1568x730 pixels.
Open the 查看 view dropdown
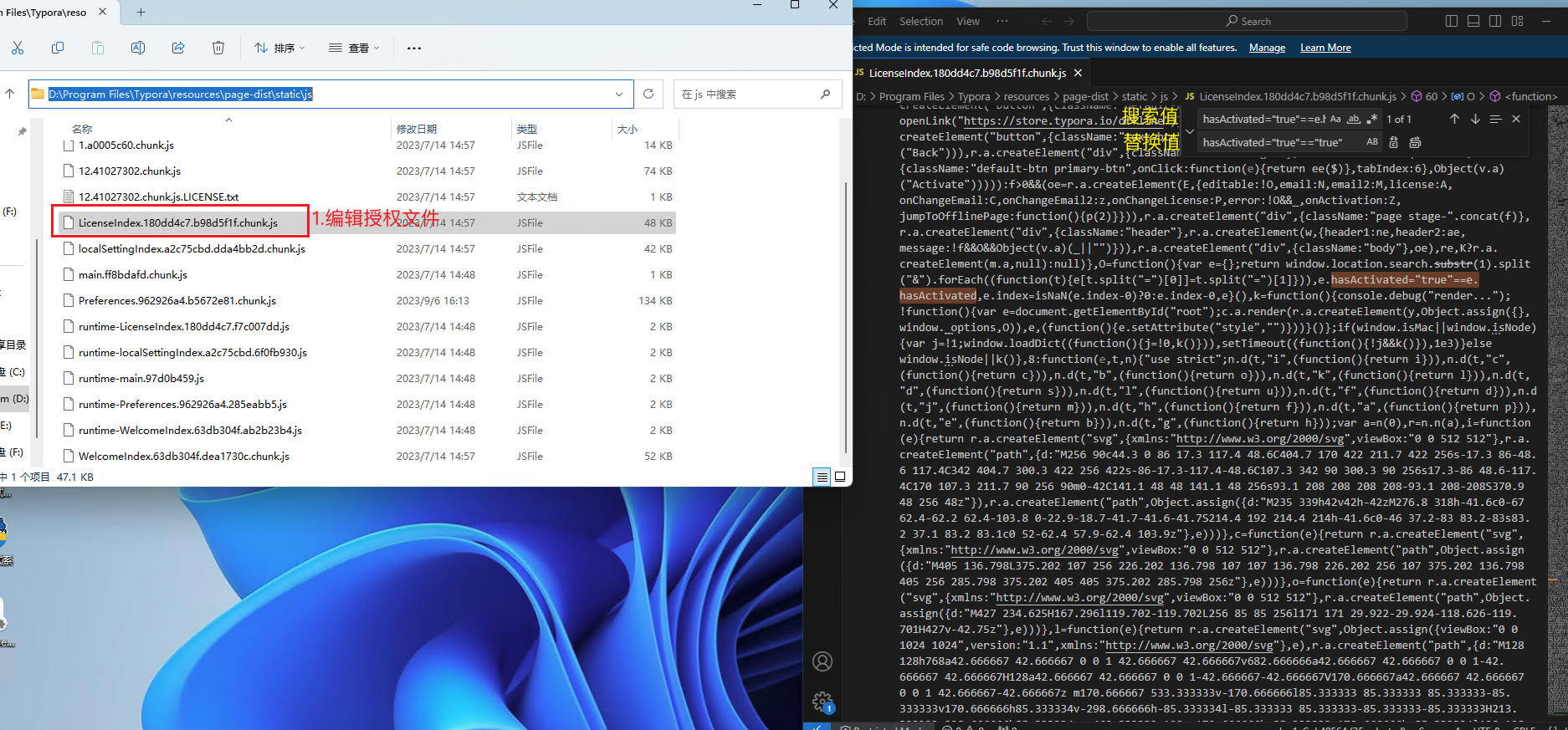pos(355,48)
